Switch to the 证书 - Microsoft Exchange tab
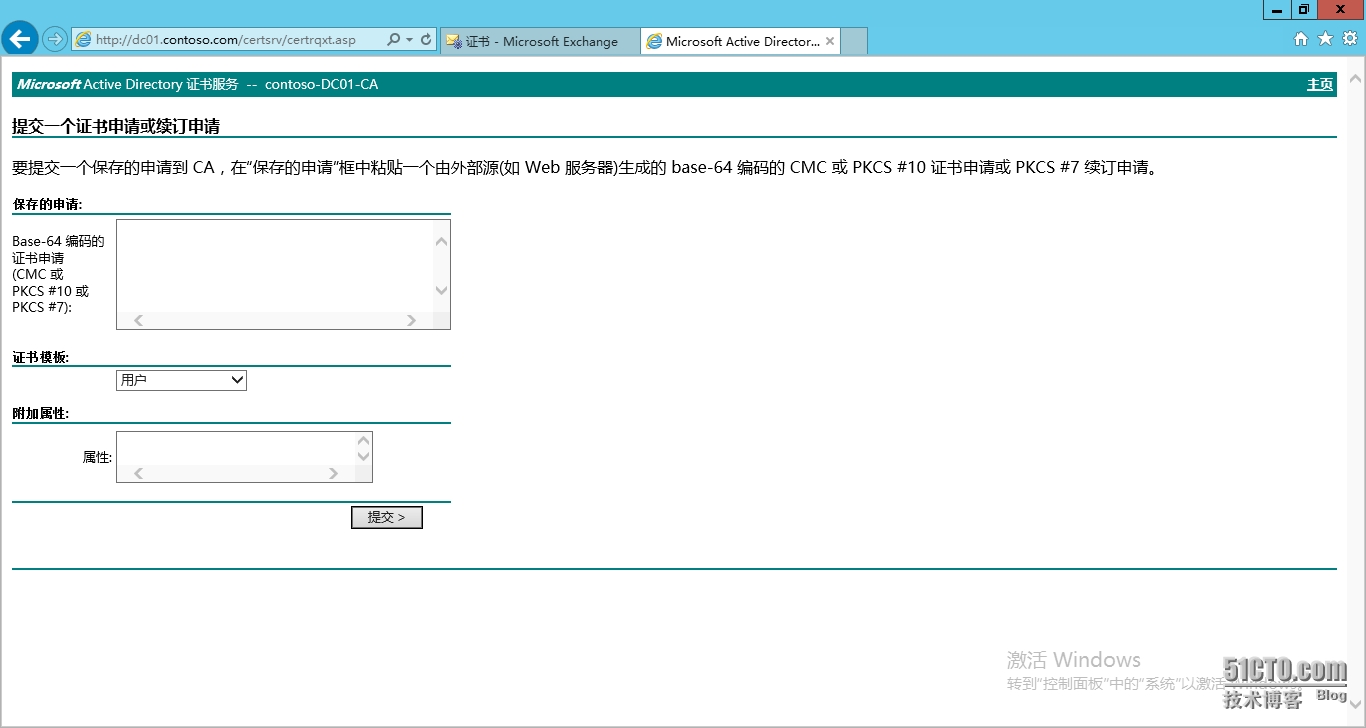 coord(538,41)
